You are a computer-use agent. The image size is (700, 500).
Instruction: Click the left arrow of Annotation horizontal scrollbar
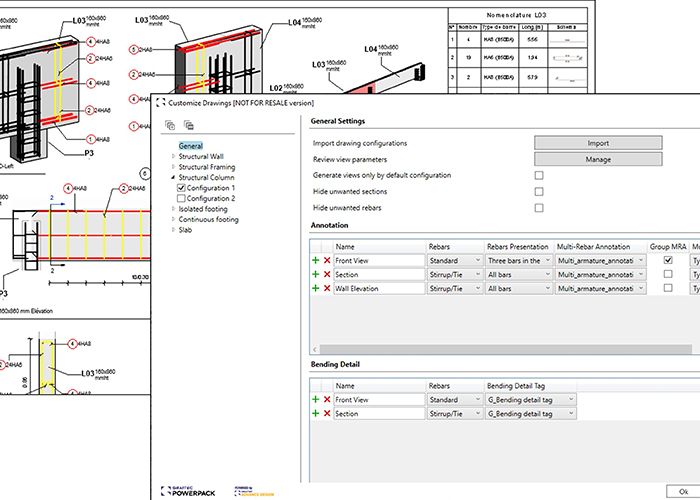315,349
